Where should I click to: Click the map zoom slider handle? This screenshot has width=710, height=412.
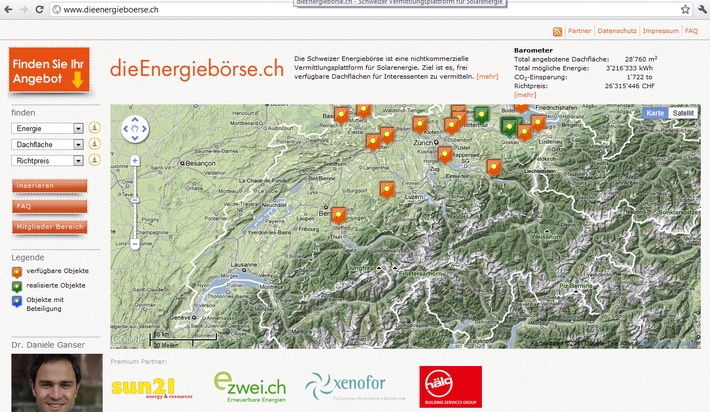(135, 200)
